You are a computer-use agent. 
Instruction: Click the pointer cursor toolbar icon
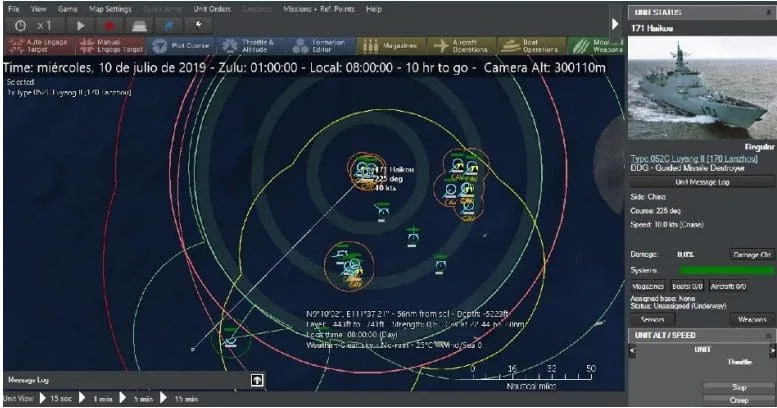coord(198,25)
